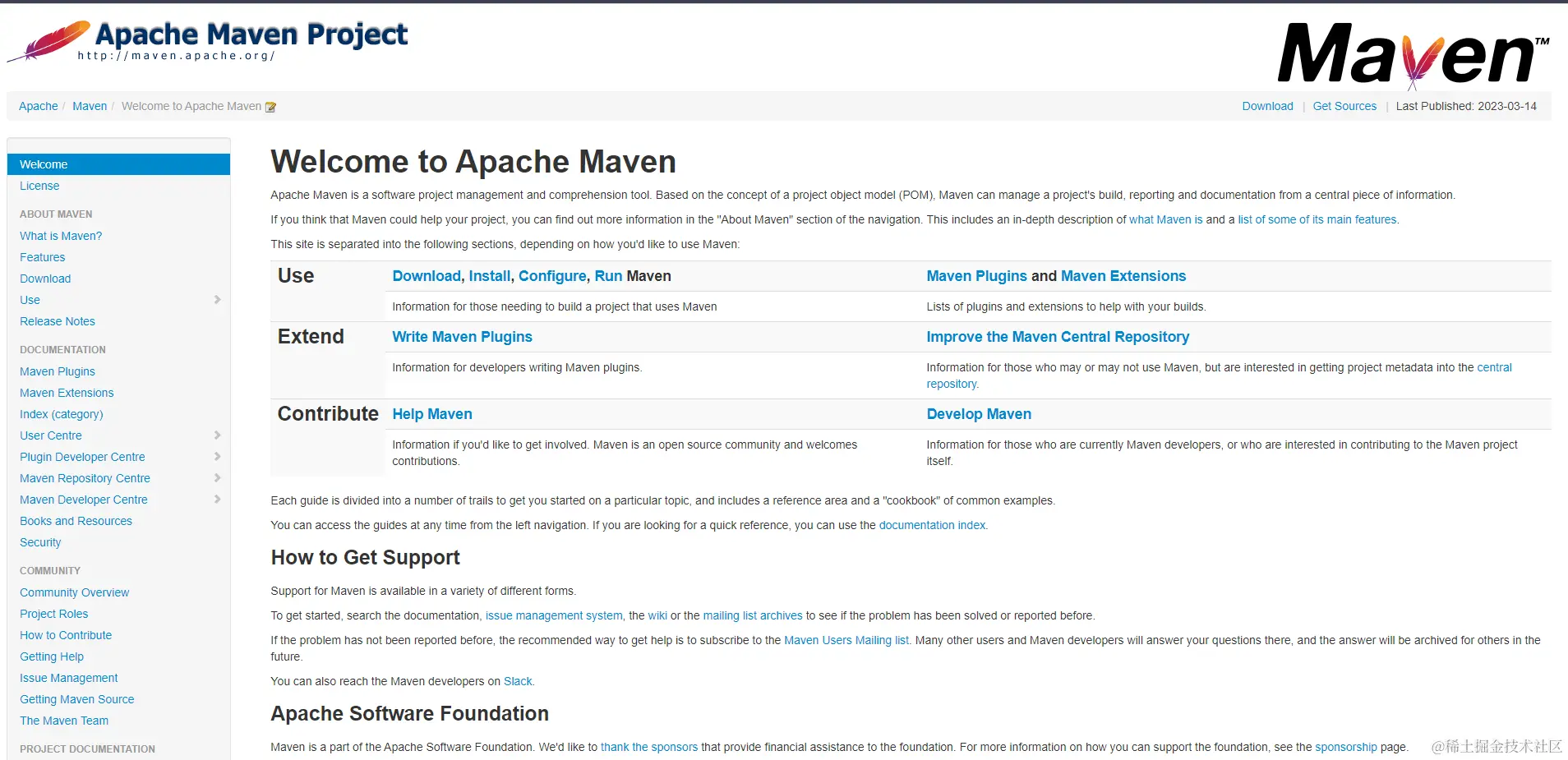This screenshot has height=760, width=1568.
Task: Click the Configure heading link
Action: click(552, 276)
